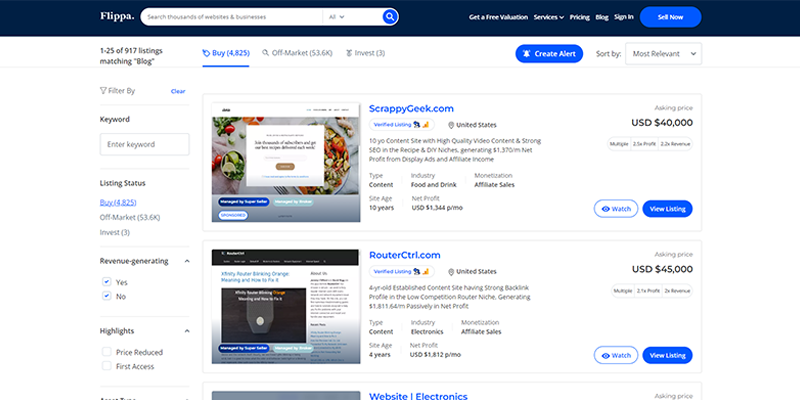
Task: Click Sign In
Action: [x=623, y=17]
